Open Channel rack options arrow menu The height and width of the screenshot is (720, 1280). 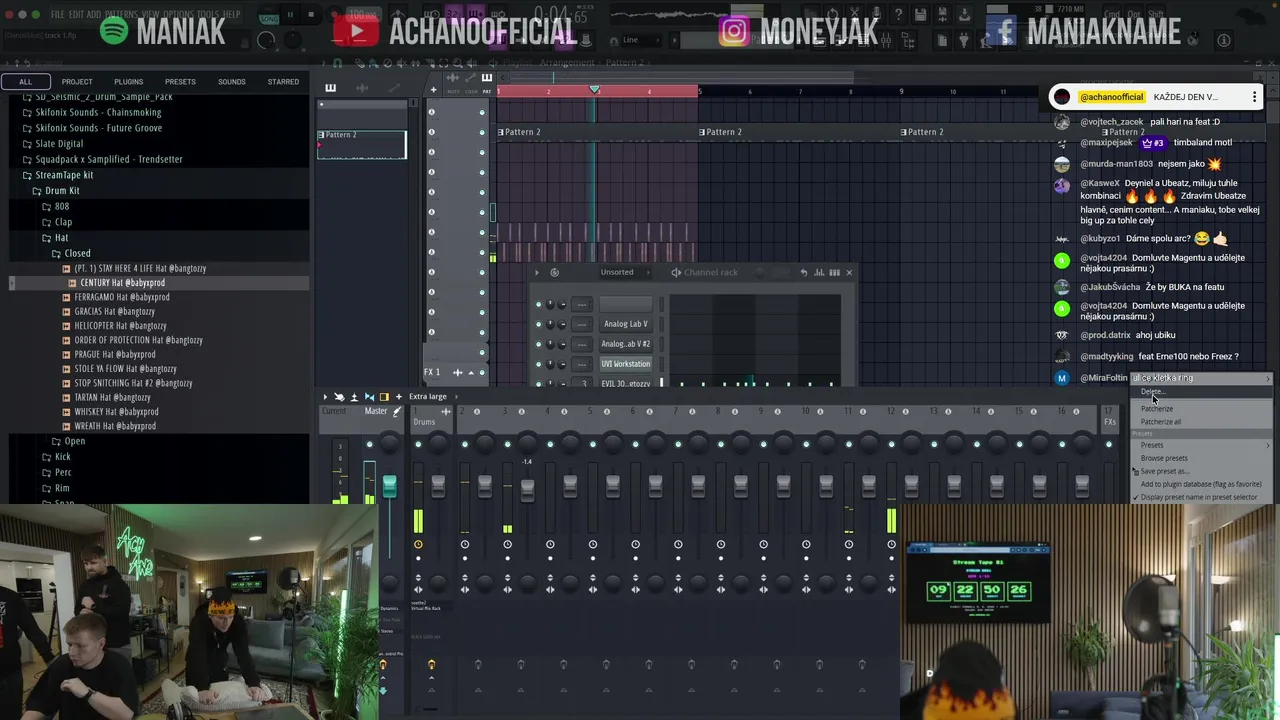(537, 272)
